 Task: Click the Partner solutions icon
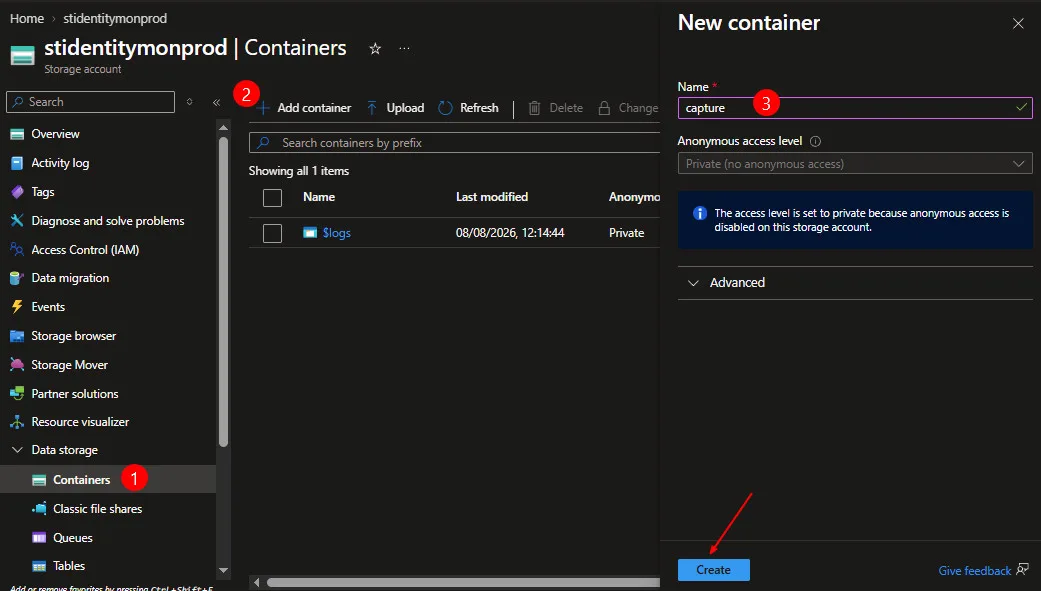(17, 394)
